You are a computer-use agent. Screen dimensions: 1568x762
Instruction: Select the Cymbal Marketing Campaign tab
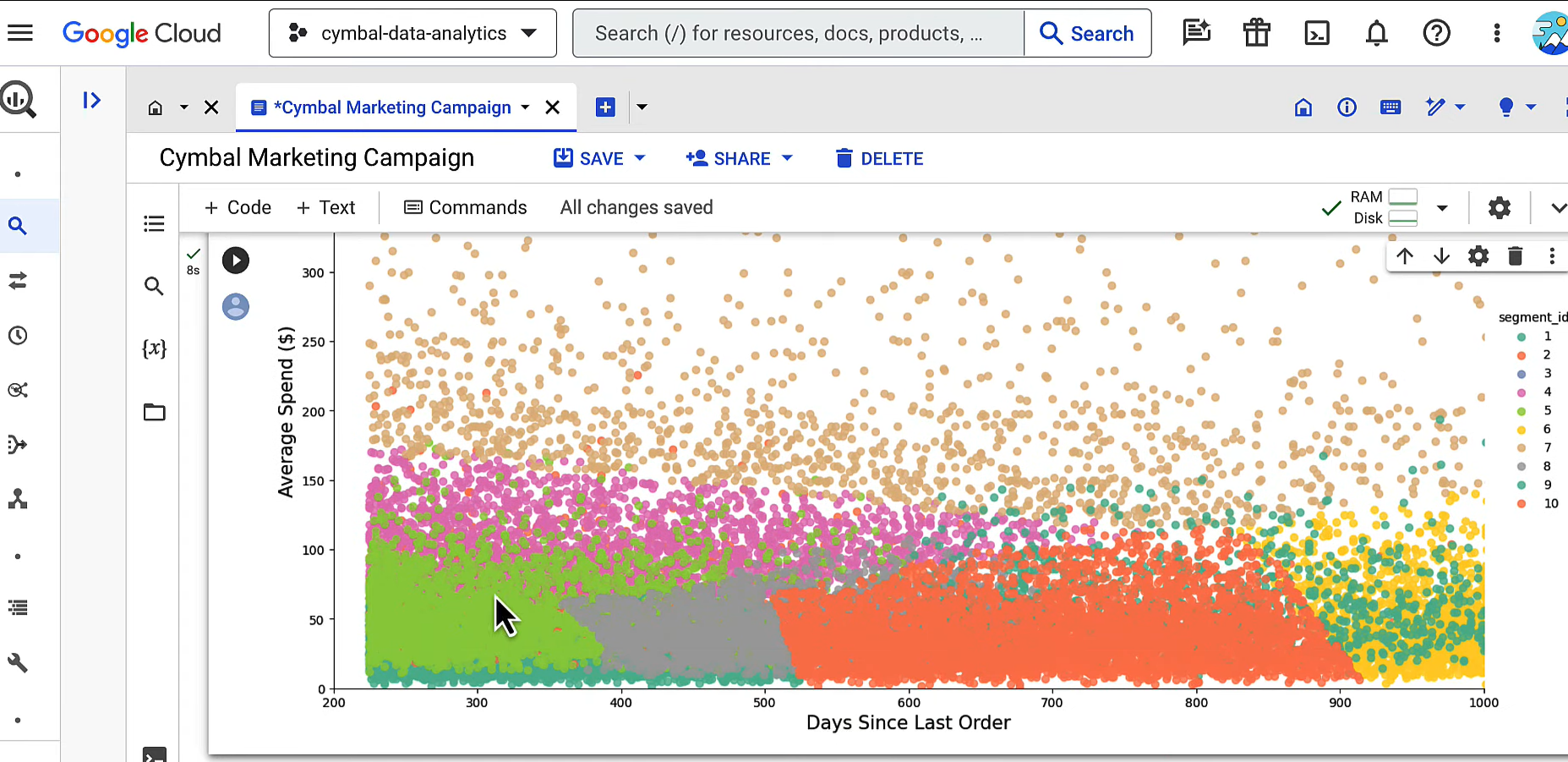pyautogui.click(x=392, y=107)
